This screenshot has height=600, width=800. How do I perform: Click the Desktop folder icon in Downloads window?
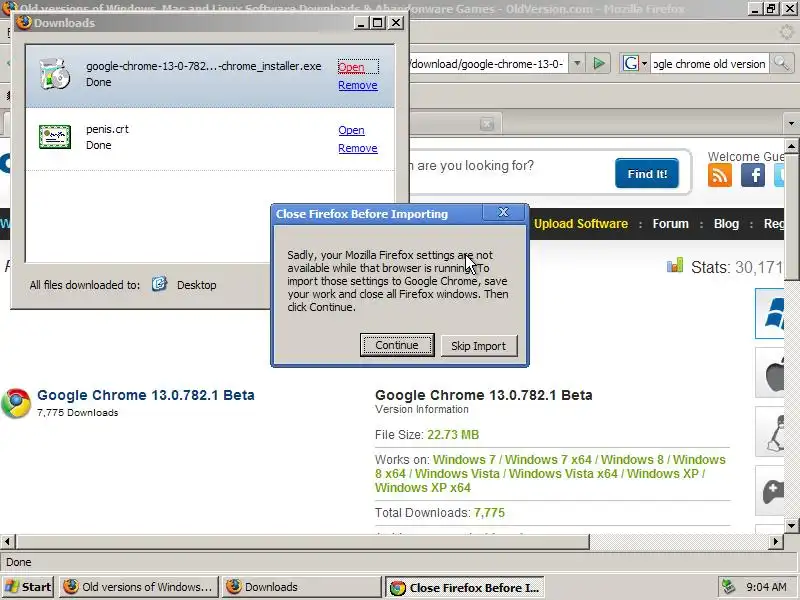pos(159,284)
